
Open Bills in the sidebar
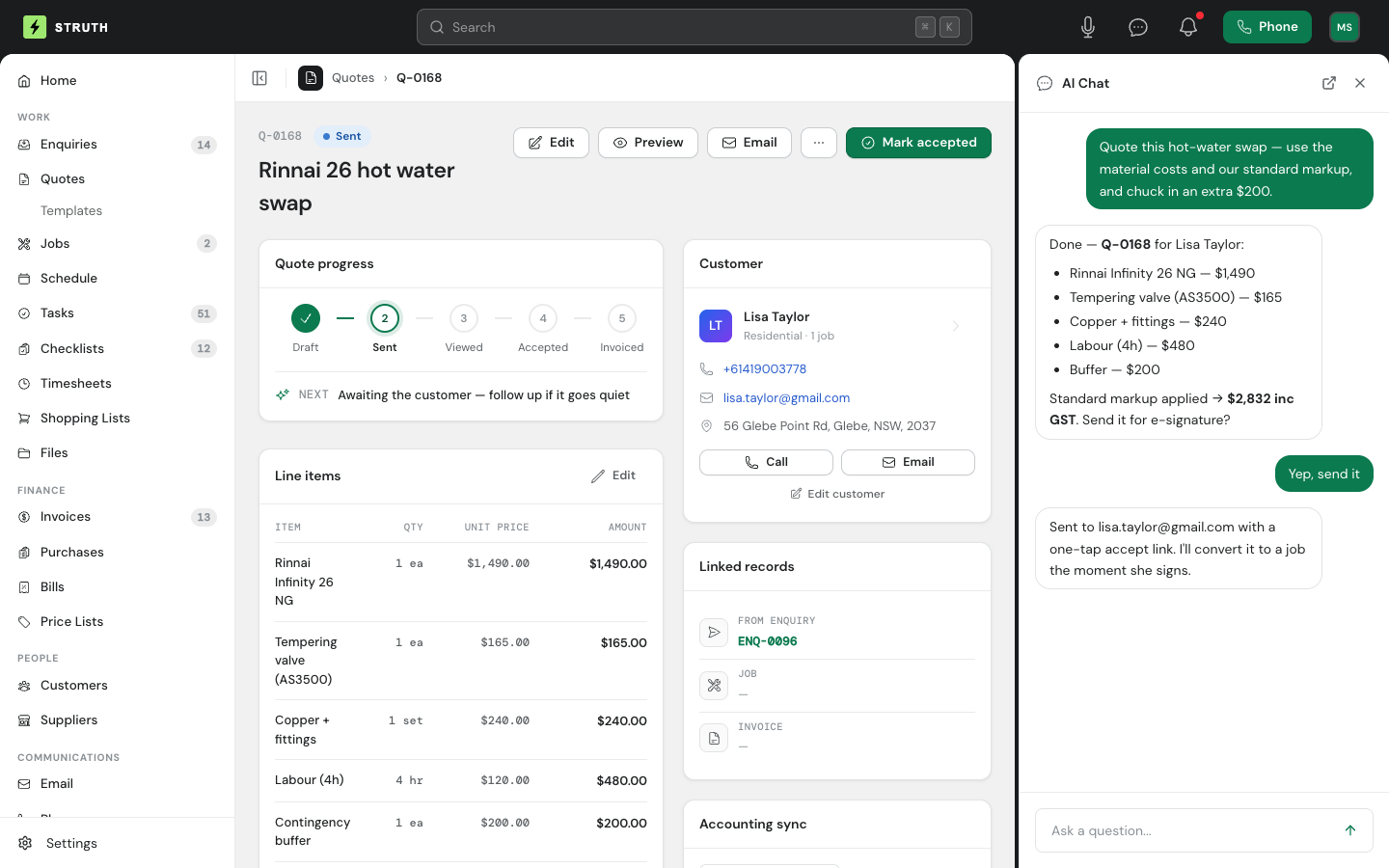tap(117, 587)
